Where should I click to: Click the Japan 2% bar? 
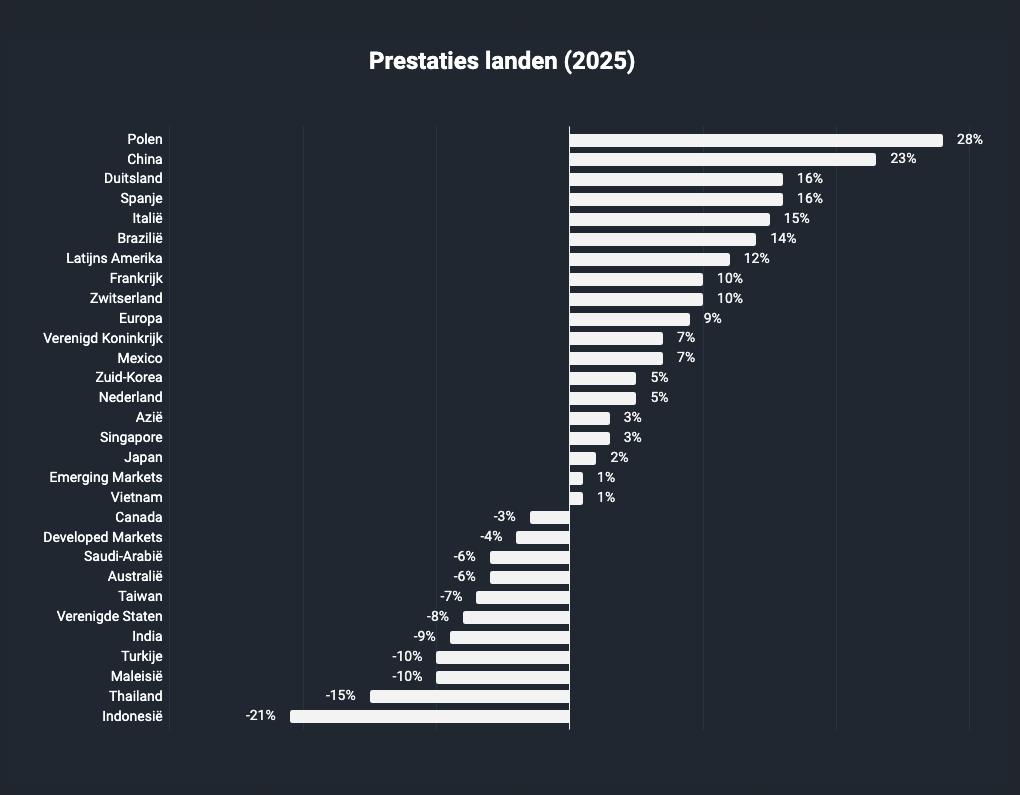(x=583, y=459)
